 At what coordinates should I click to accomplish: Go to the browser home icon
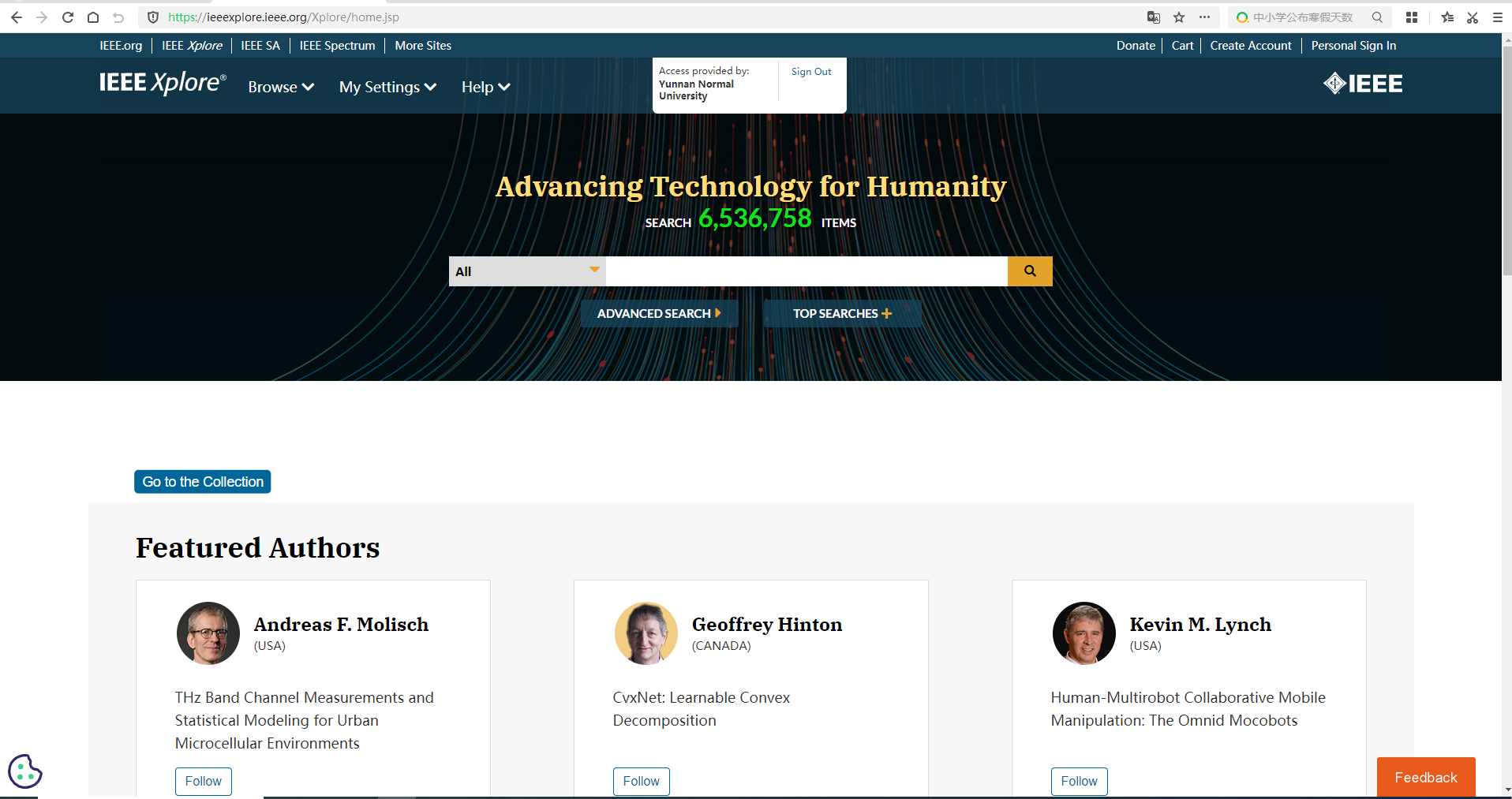93,17
